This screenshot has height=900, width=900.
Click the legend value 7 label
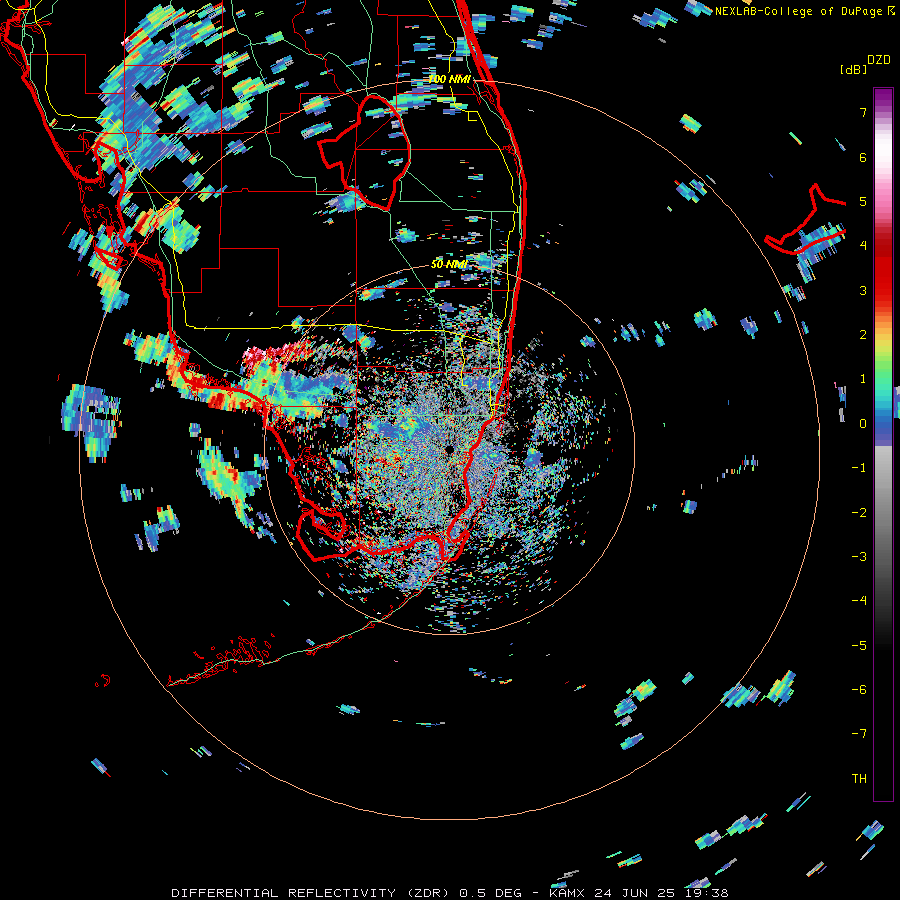tap(863, 112)
